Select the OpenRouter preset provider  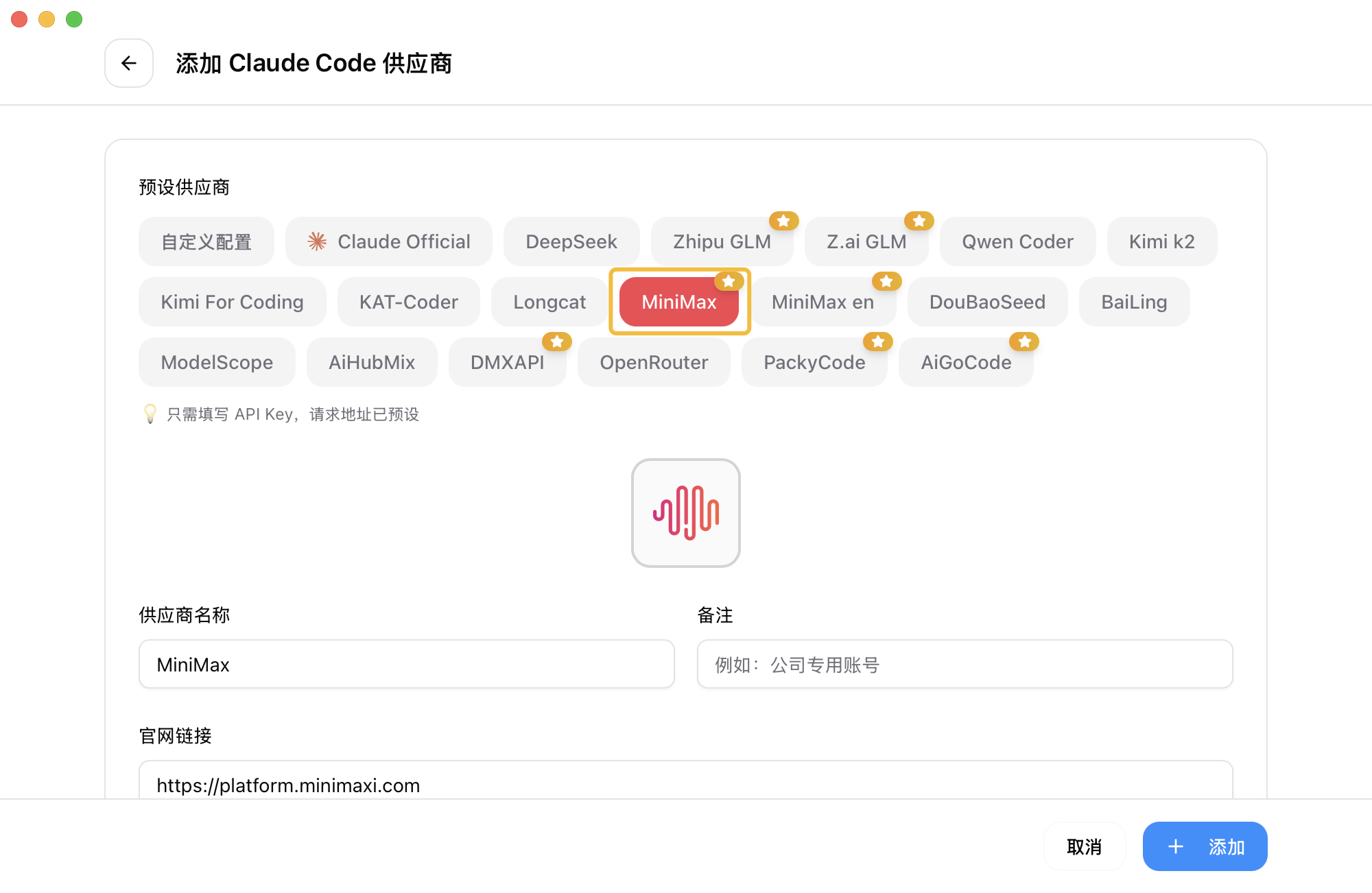[x=654, y=362]
